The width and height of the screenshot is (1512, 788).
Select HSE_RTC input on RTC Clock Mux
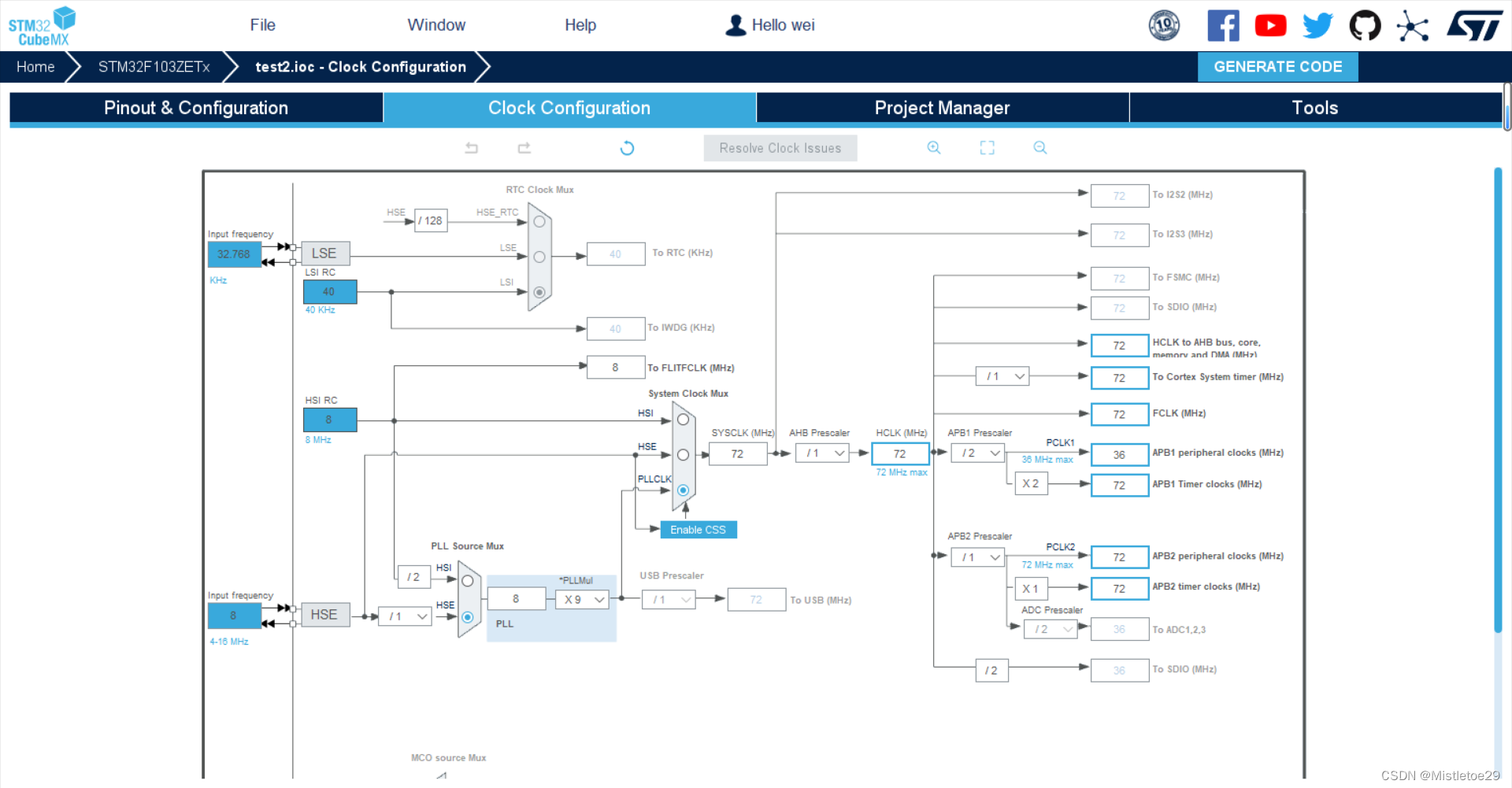point(539,222)
